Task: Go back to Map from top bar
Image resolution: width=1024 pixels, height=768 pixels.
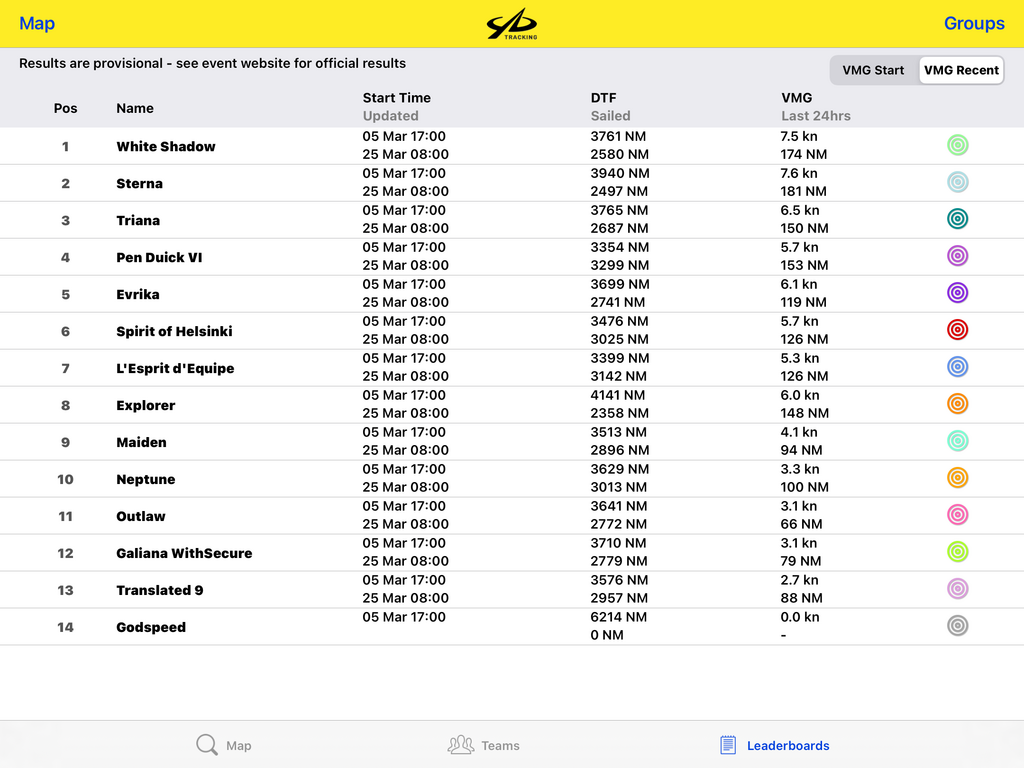Action: point(37,24)
